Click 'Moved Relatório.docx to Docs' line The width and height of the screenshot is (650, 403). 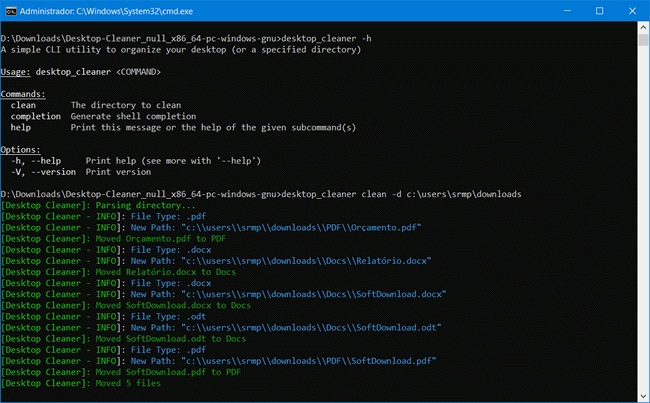119,272
